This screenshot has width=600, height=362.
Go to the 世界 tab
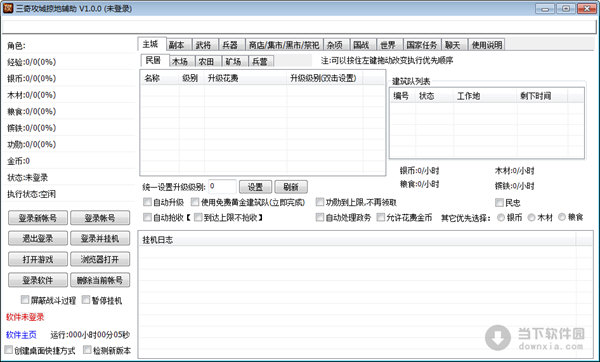coord(389,45)
